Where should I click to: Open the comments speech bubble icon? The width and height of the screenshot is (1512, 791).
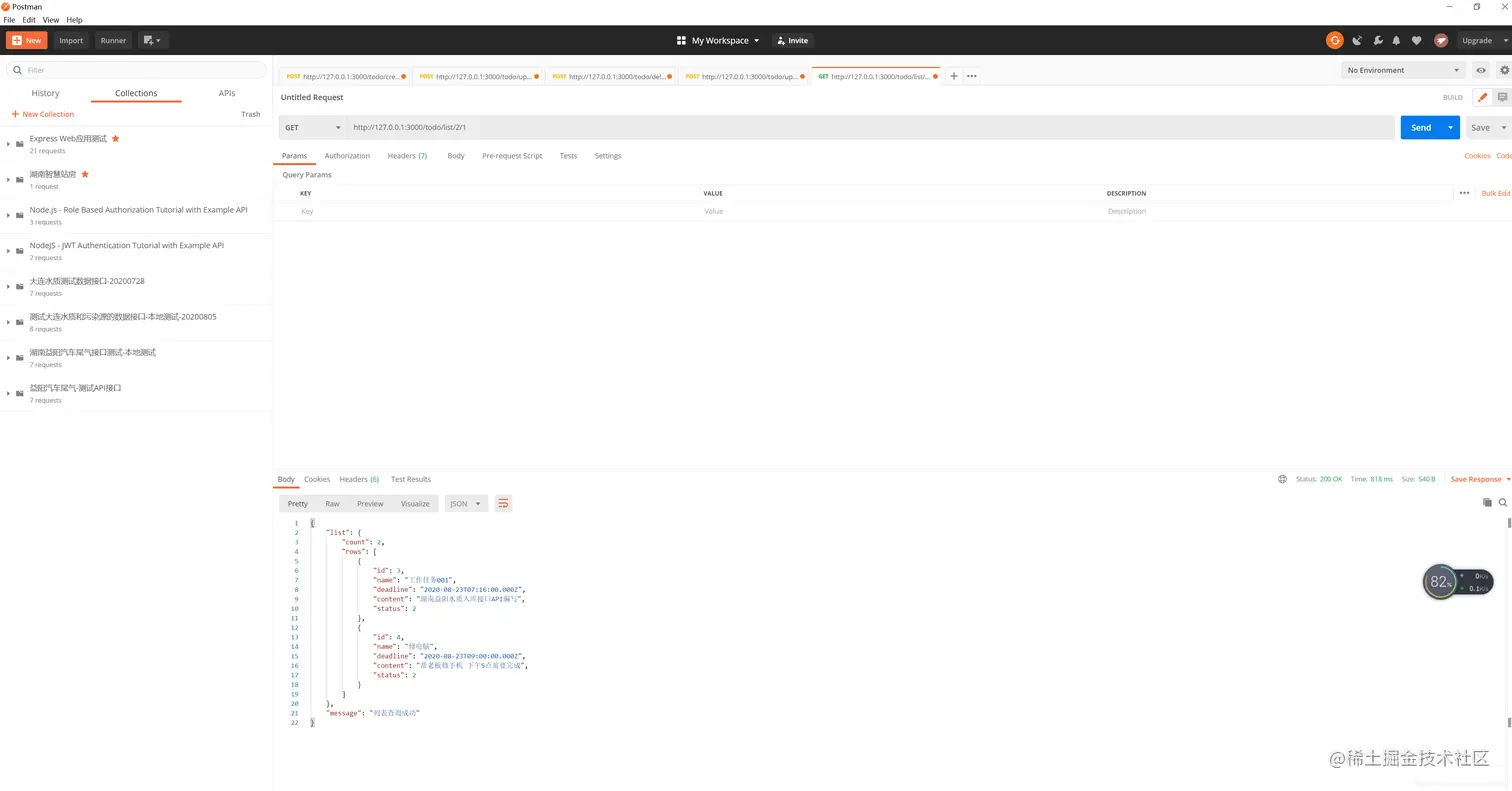click(x=1502, y=97)
